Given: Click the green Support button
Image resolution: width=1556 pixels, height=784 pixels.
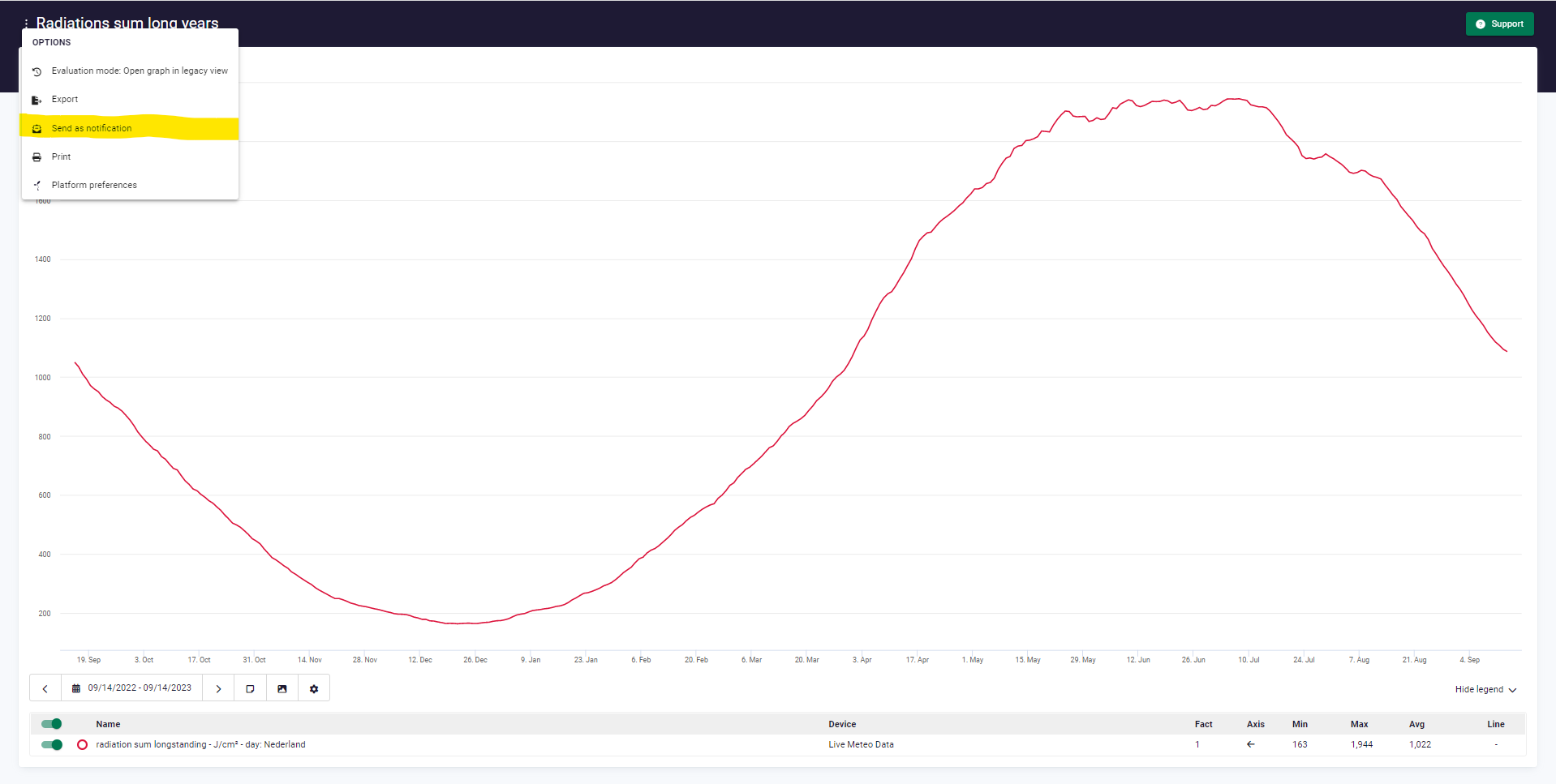Looking at the screenshot, I should (x=1498, y=24).
